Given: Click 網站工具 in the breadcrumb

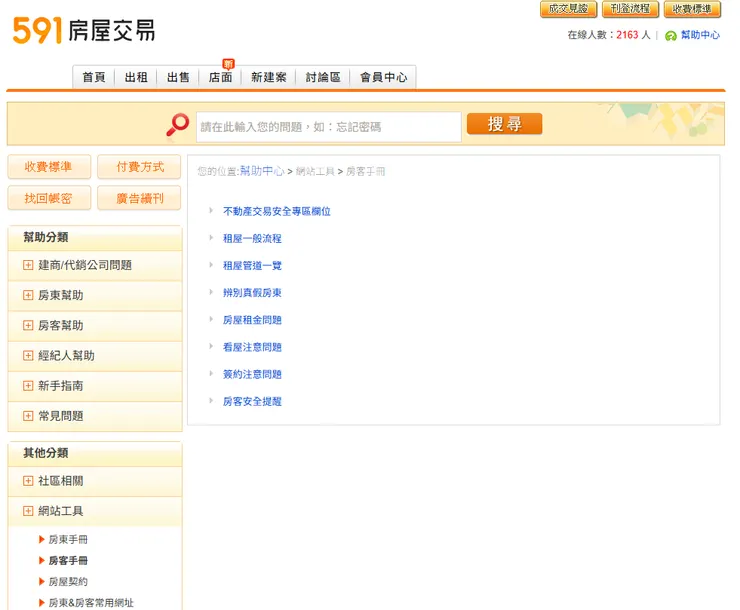Looking at the screenshot, I should point(315,172).
